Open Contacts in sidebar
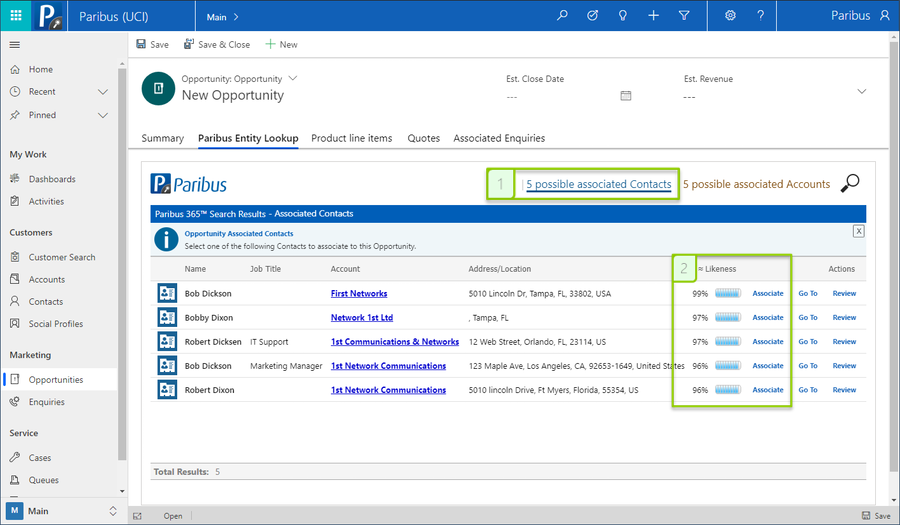 tap(45, 302)
